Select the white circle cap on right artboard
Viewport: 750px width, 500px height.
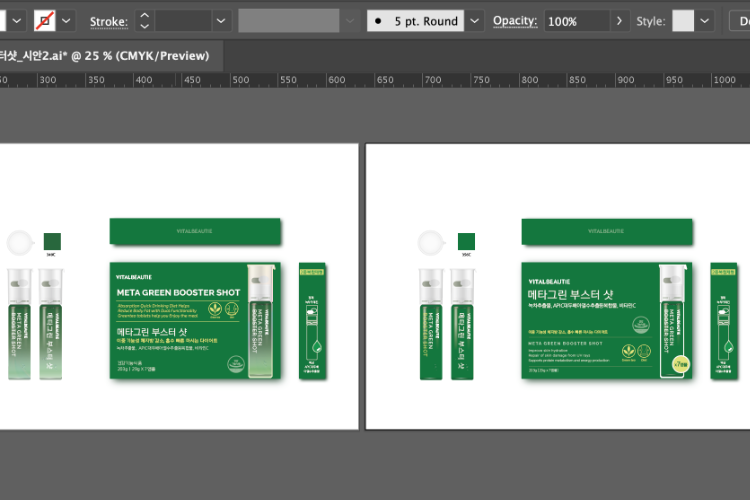[x=430, y=243]
